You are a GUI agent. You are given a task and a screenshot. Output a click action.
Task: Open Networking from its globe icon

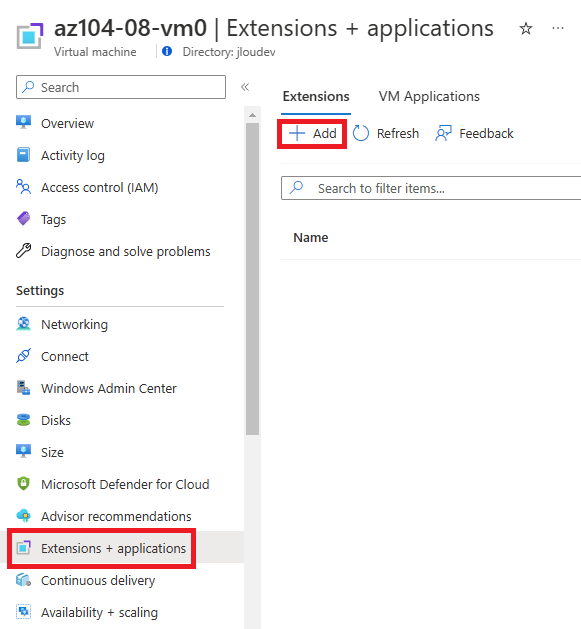23,324
